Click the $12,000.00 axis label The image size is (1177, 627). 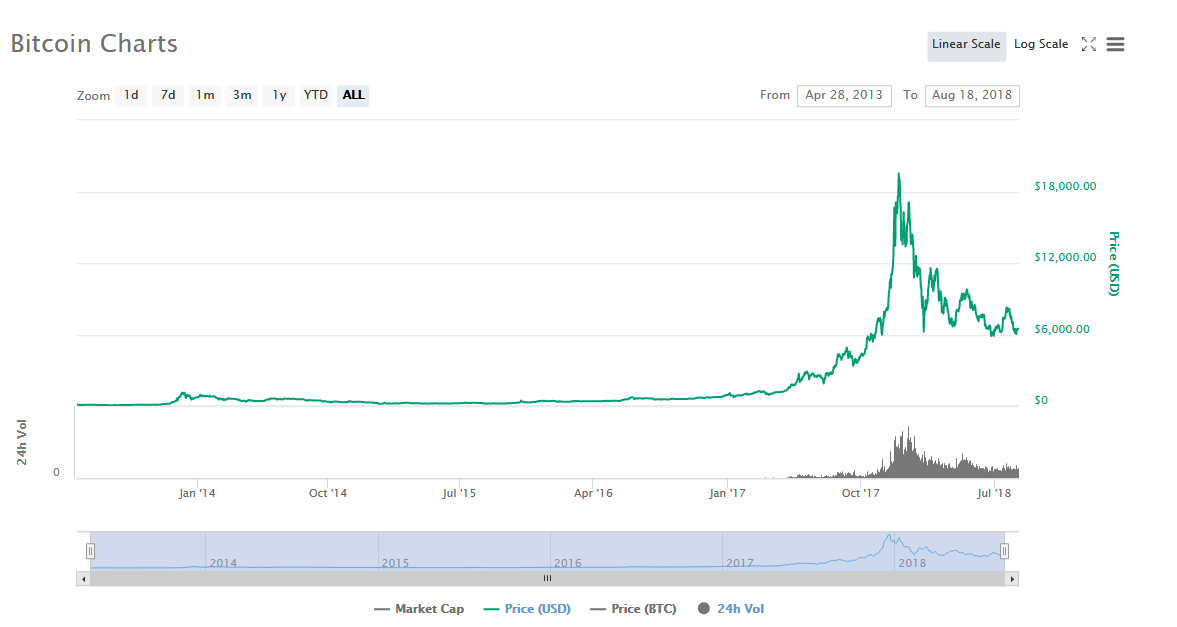pos(1065,257)
